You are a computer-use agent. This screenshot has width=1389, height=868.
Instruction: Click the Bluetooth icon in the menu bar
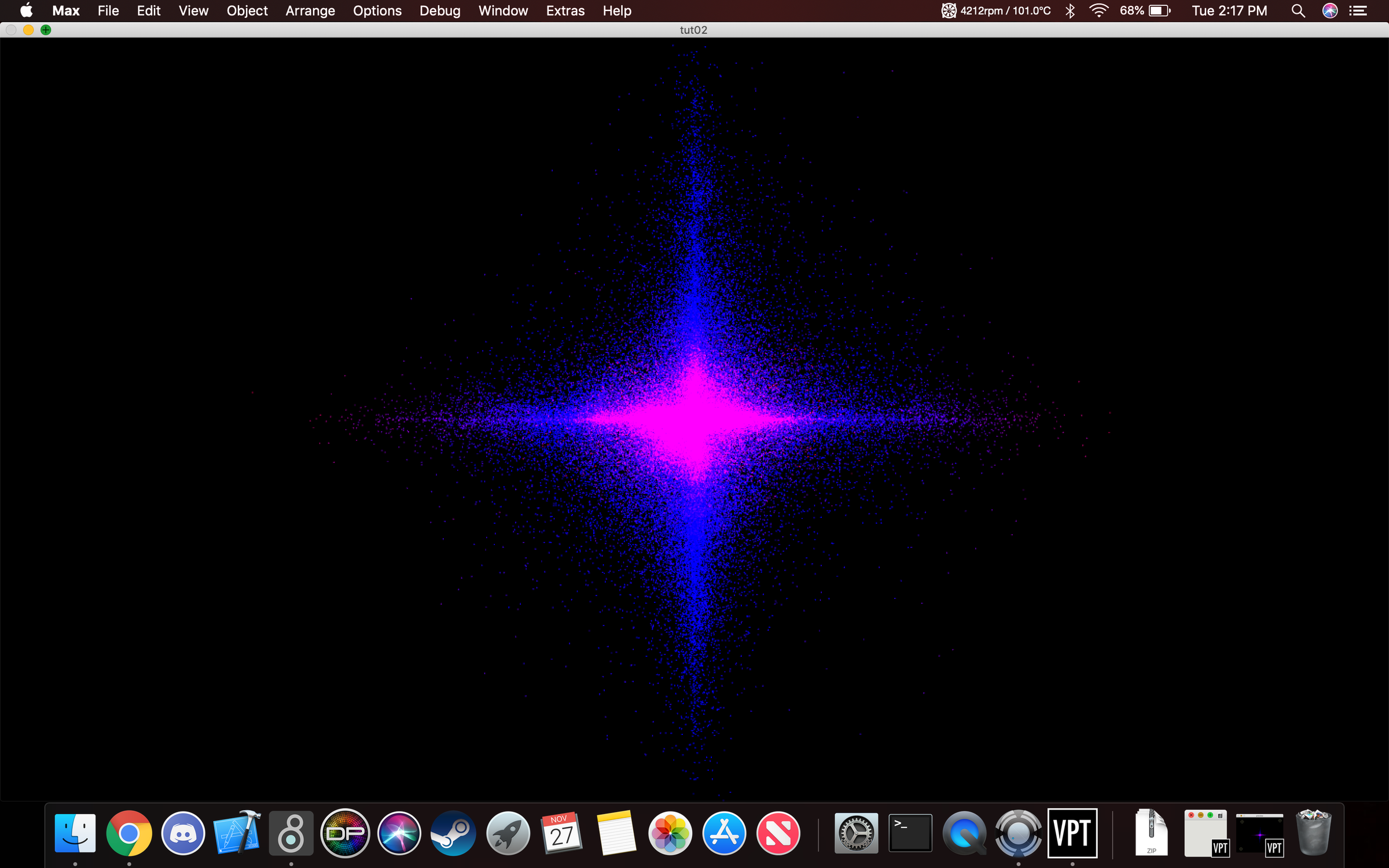[1070, 10]
